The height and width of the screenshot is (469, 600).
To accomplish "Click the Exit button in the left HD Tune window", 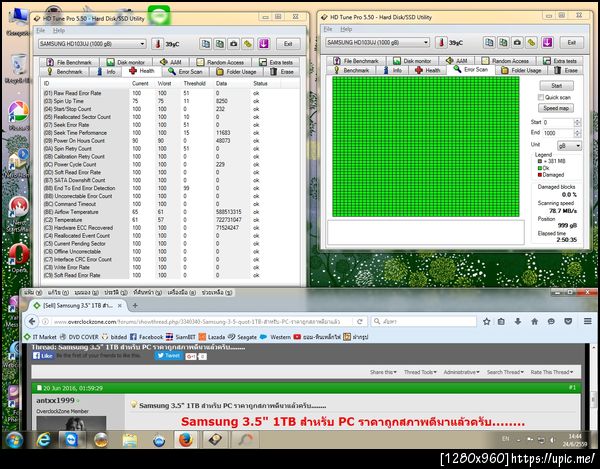I will tap(288, 44).
